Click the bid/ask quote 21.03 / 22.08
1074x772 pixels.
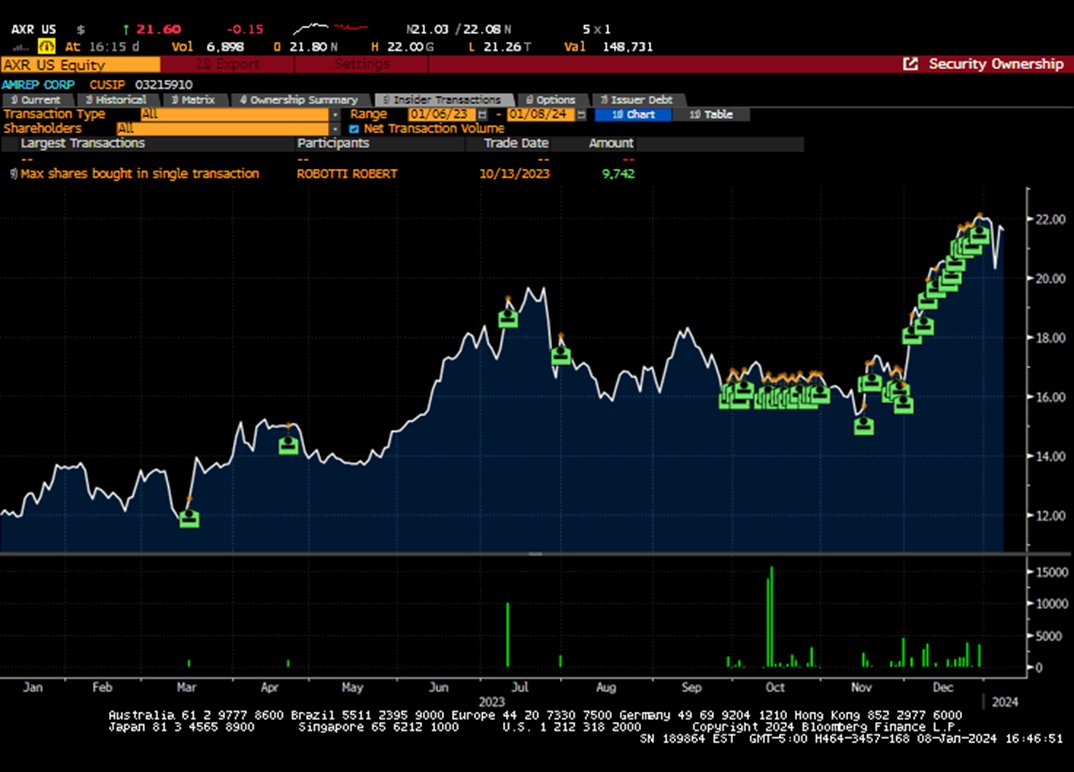click(458, 29)
